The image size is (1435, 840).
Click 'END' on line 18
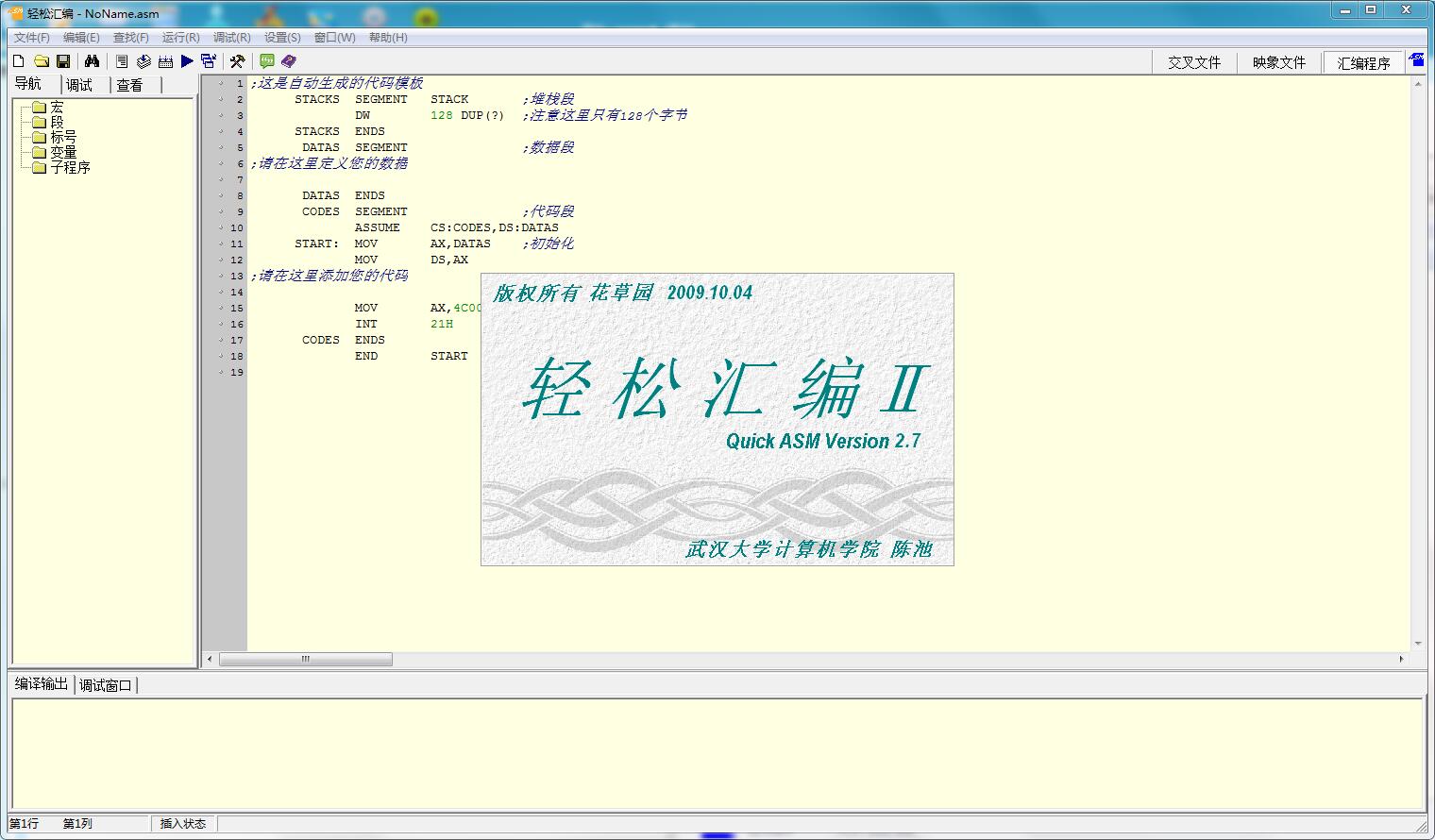tap(366, 356)
